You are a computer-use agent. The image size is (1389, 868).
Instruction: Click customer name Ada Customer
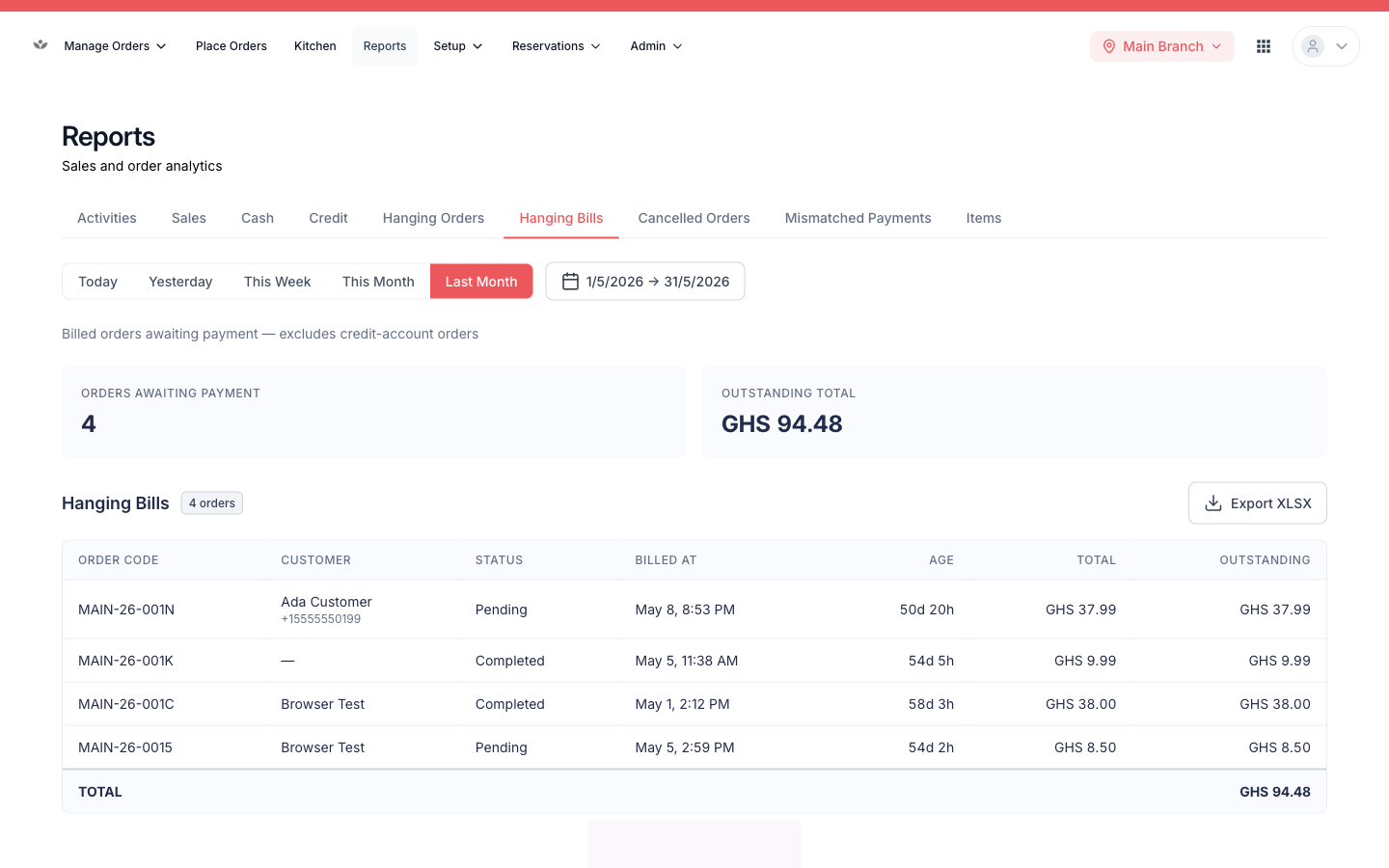click(326, 602)
